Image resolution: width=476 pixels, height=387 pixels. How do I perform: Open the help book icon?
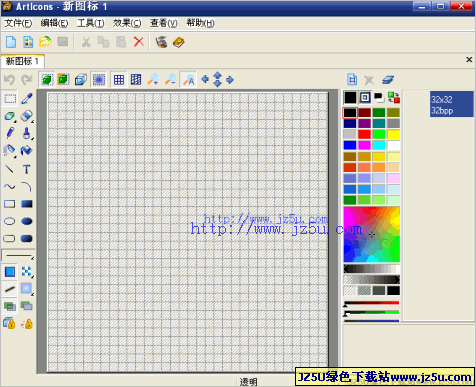(179, 42)
